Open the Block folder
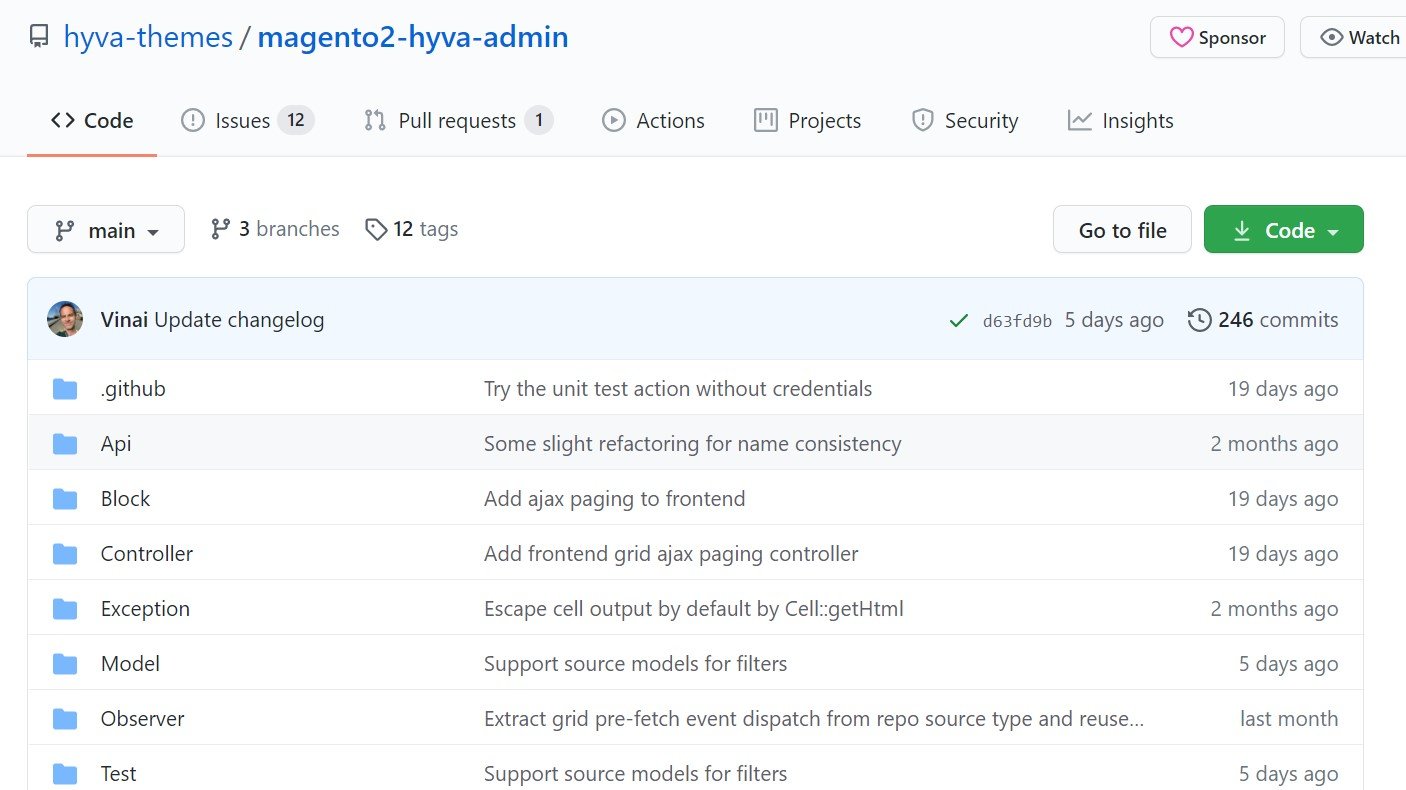Viewport: 1406px width, 790px height. pyautogui.click(x=125, y=499)
